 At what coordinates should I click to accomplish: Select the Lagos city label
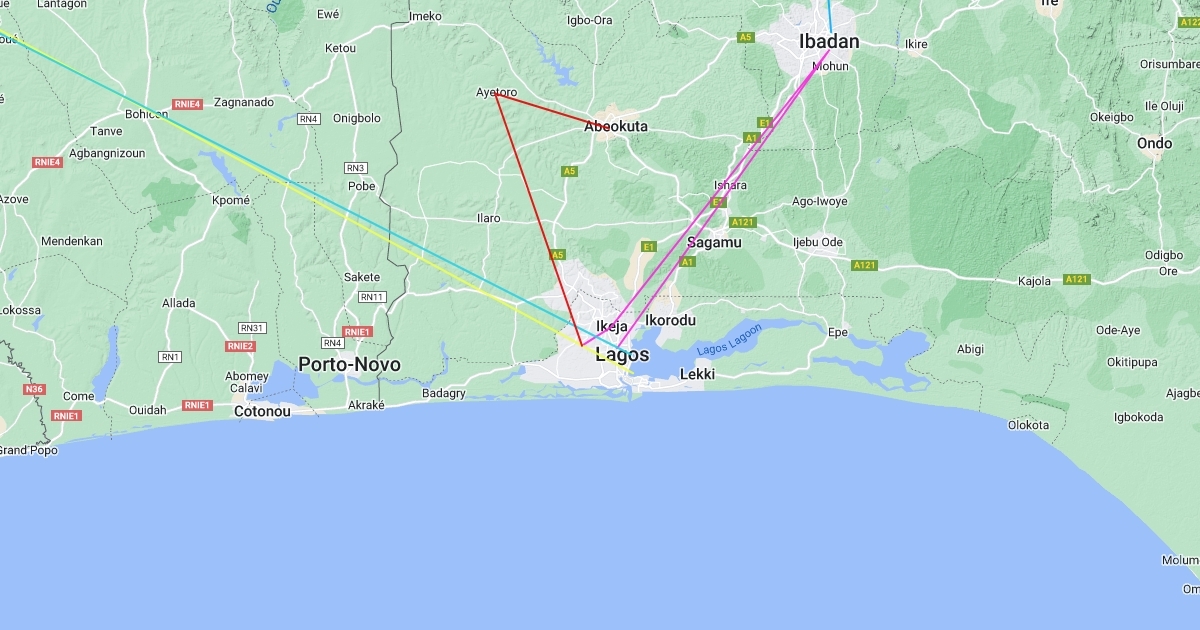tap(622, 355)
